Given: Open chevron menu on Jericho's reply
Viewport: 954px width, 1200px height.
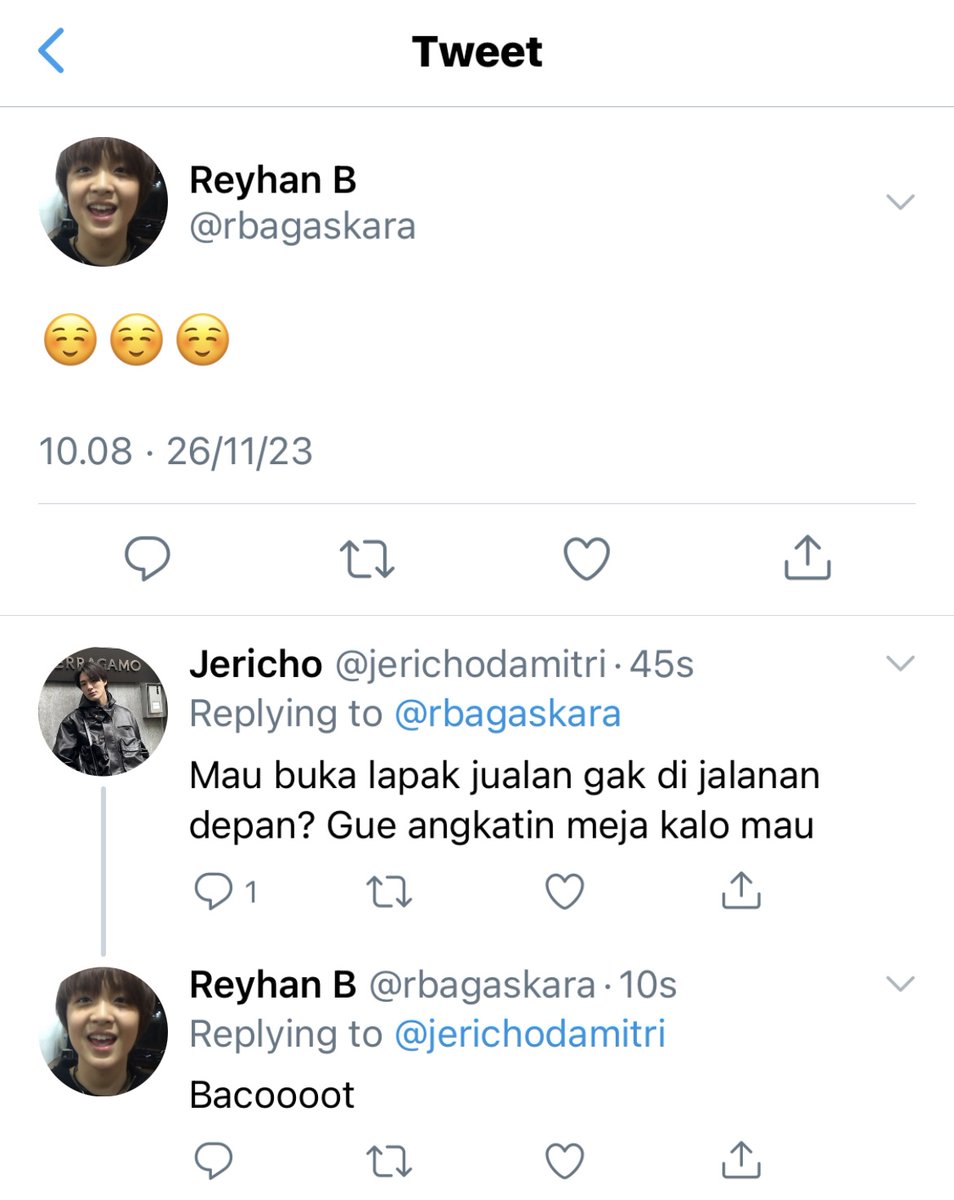Looking at the screenshot, I should tap(901, 663).
